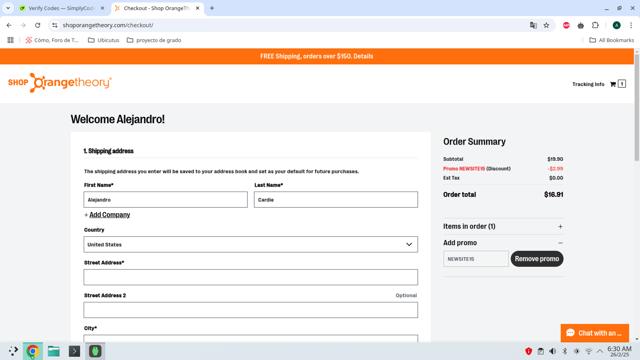Open the red adblock extension icon

(566, 25)
